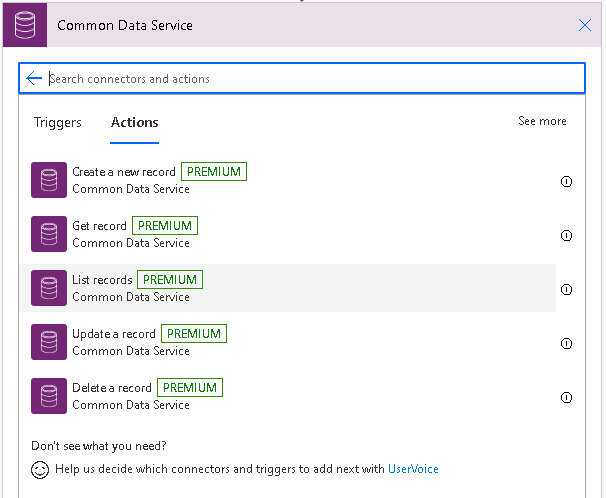Open info for Get record action
Screen dimensions: 606x498
(566, 235)
